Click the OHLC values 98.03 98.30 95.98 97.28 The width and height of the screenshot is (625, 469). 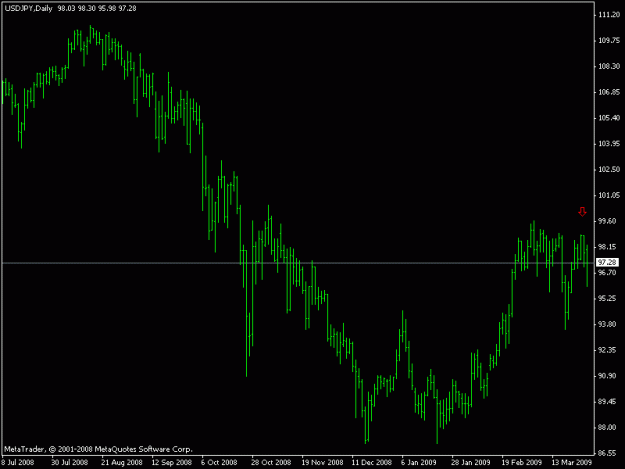(97, 8)
